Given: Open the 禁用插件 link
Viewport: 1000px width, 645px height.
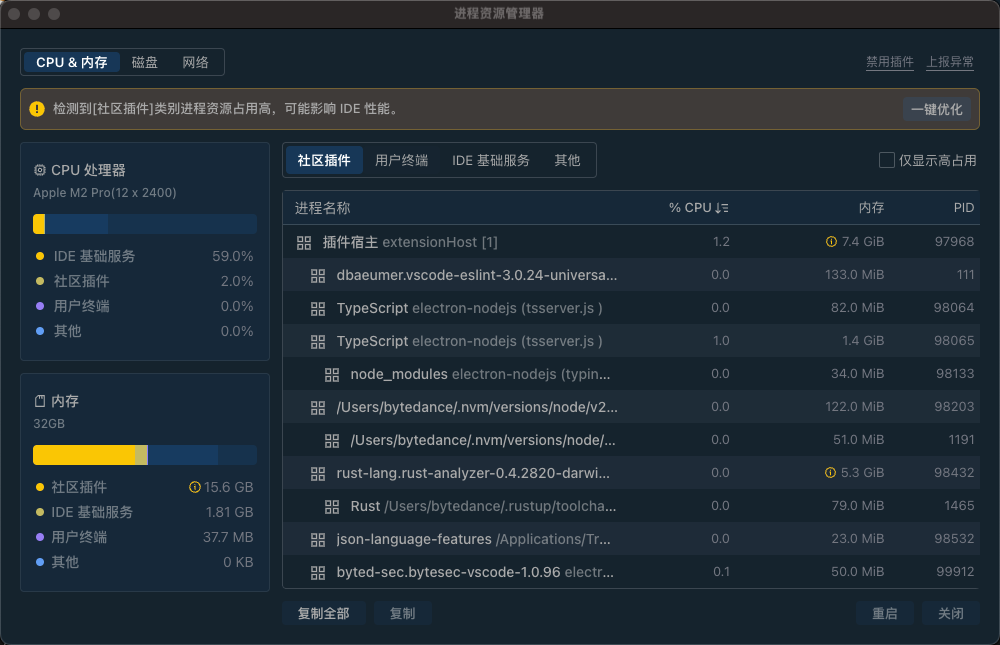Looking at the screenshot, I should [890, 62].
